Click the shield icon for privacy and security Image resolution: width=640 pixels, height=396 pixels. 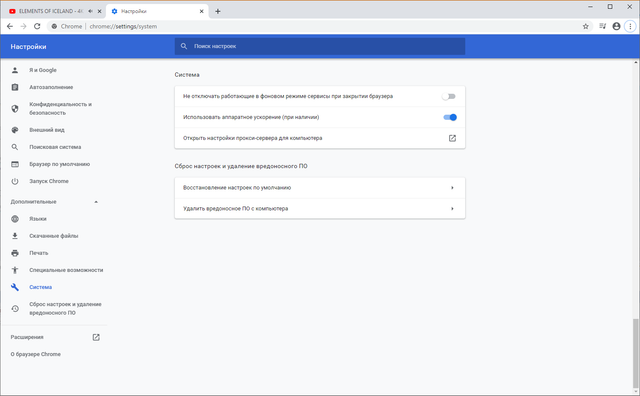(x=15, y=109)
